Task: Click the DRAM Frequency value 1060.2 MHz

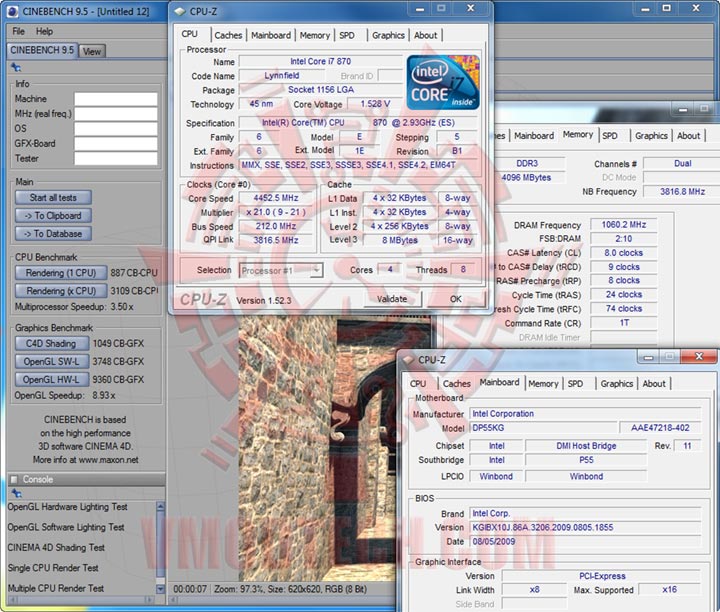Action: 624,225
